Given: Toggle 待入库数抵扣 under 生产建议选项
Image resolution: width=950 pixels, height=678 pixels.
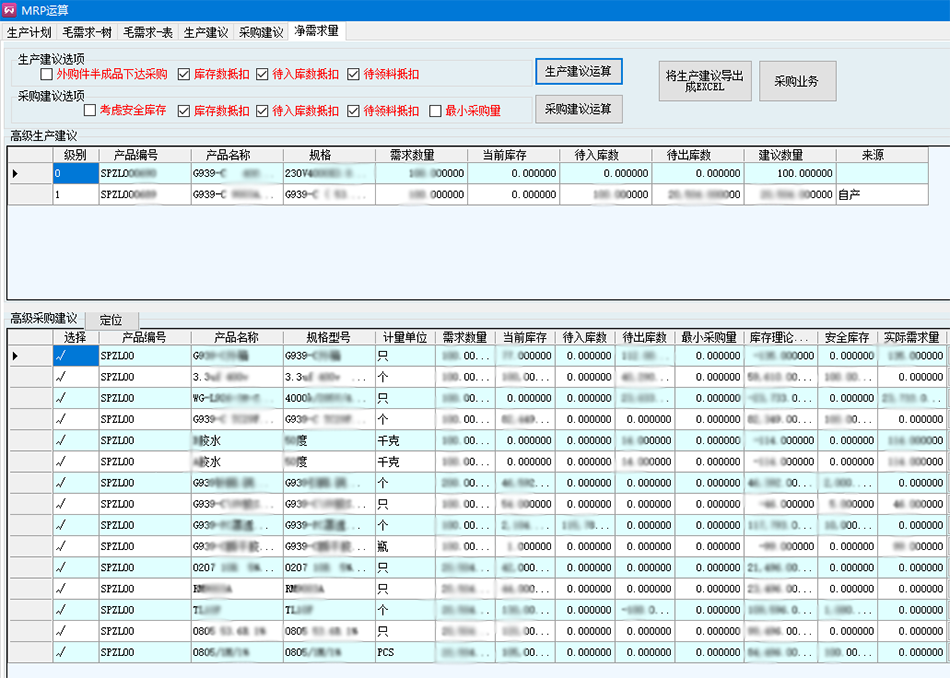Looking at the screenshot, I should 262,74.
